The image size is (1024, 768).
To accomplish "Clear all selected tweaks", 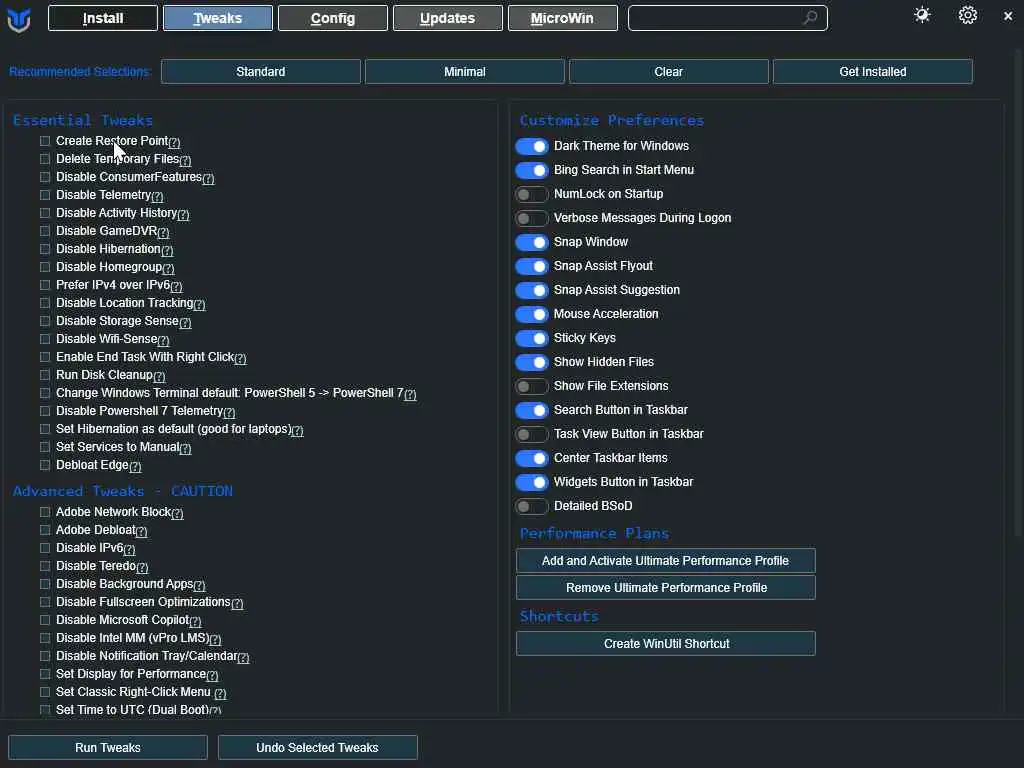I will click(668, 72).
